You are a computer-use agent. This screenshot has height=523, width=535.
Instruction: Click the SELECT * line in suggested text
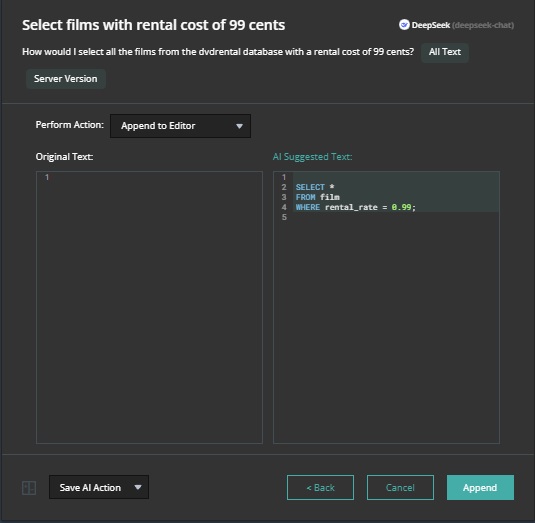click(x=315, y=187)
